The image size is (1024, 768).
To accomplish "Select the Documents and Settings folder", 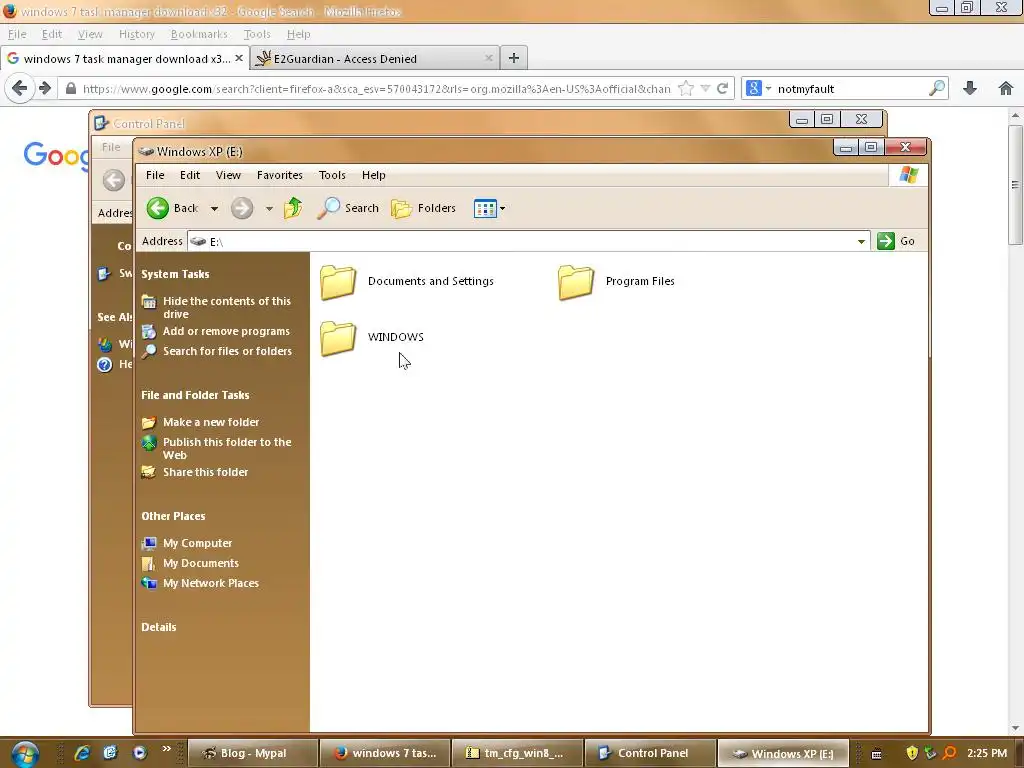I will pos(407,281).
